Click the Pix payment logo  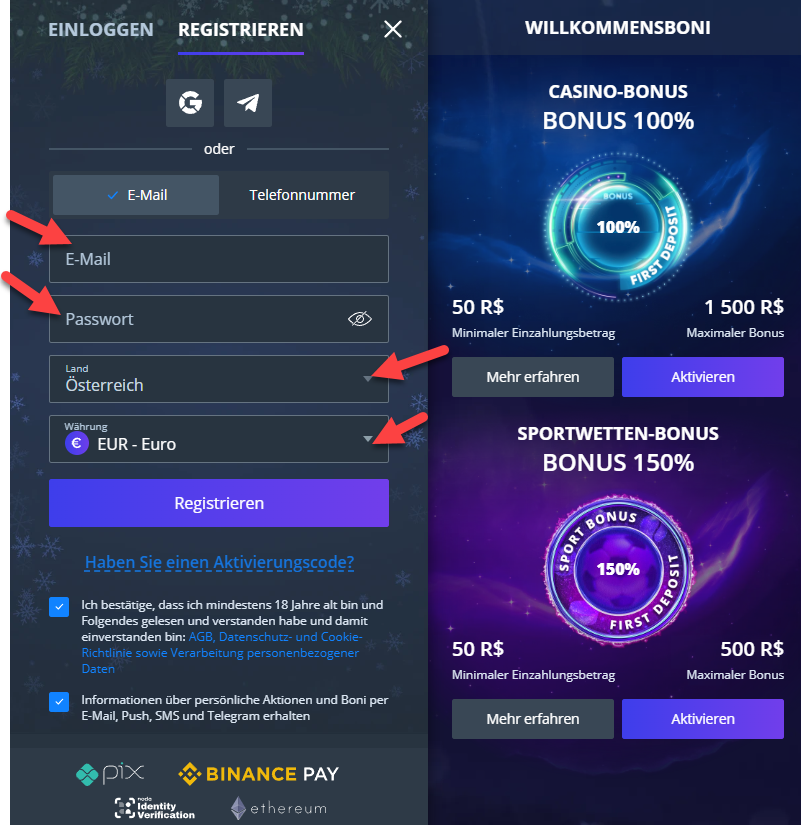pos(110,774)
